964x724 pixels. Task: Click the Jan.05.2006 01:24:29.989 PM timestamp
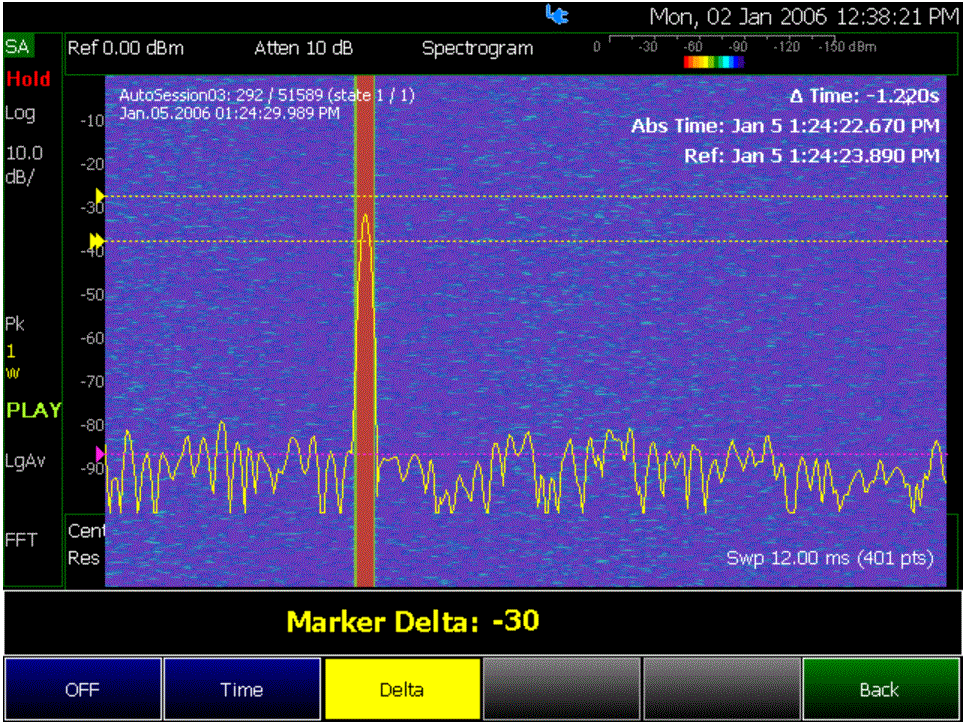(229, 113)
